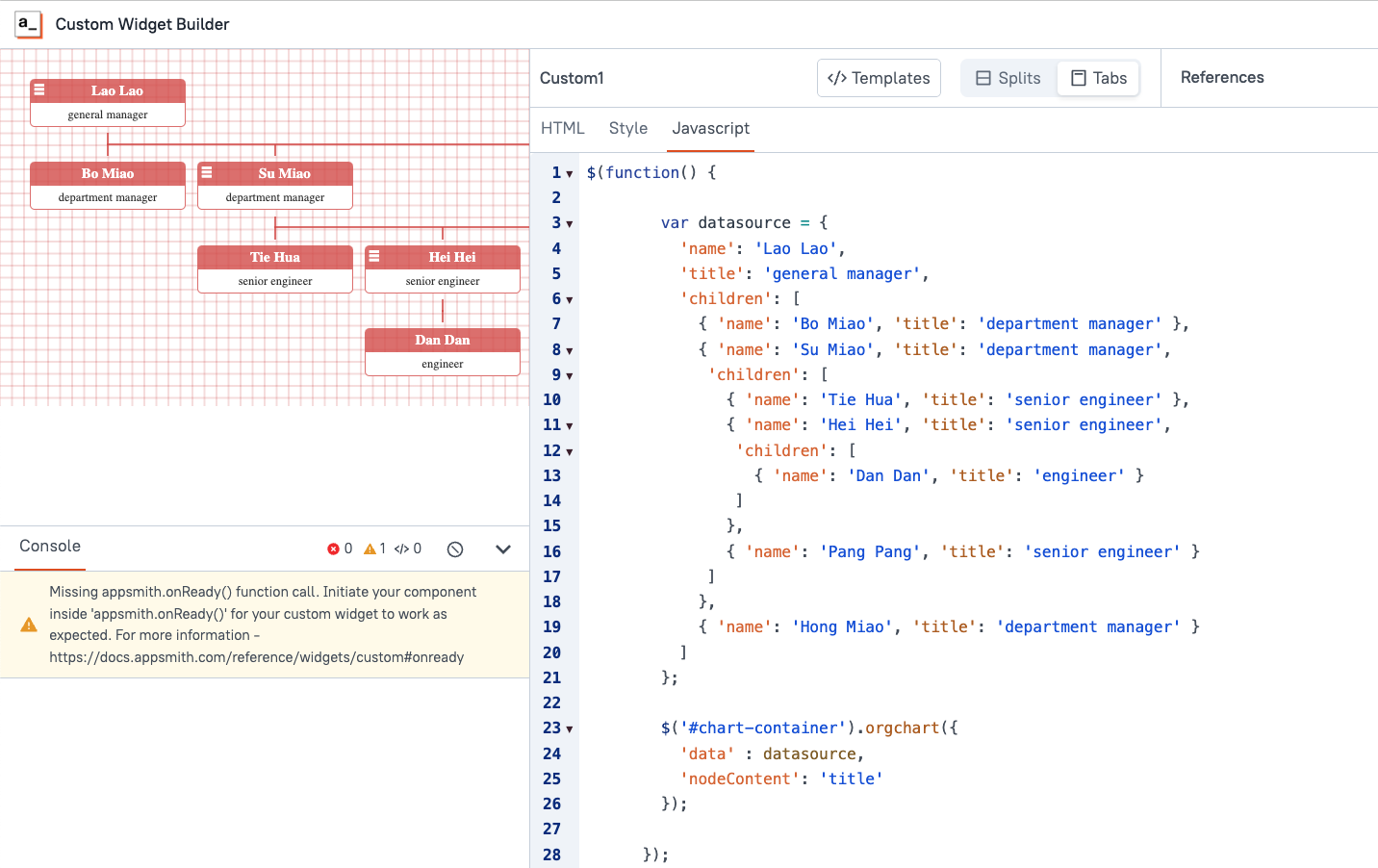
Task: Switch editor layout to Tabs
Action: pos(1099,78)
